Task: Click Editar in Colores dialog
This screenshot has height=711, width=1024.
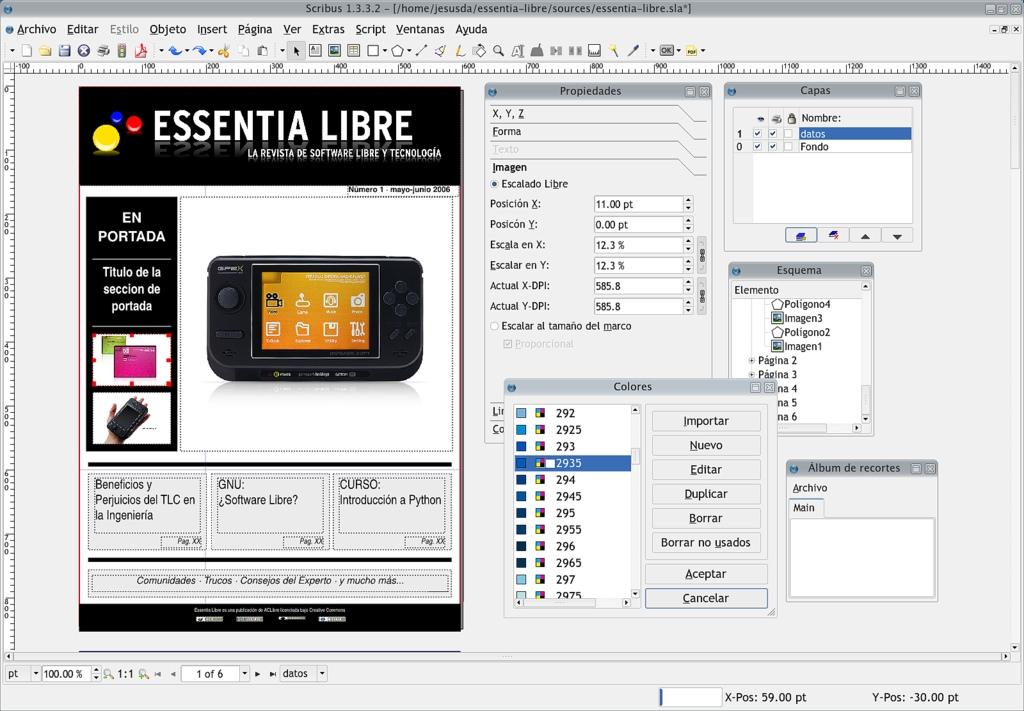Action: pyautogui.click(x=706, y=469)
